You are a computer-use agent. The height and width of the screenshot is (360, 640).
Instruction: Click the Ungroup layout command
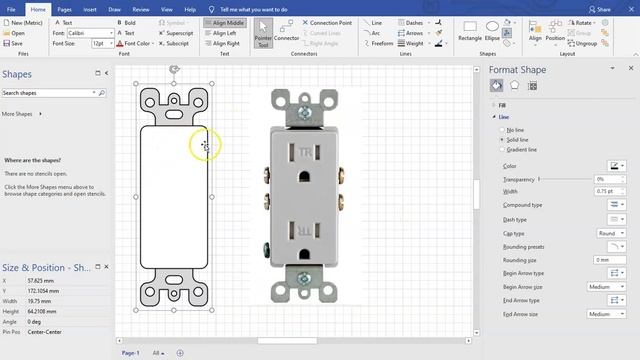582,43
